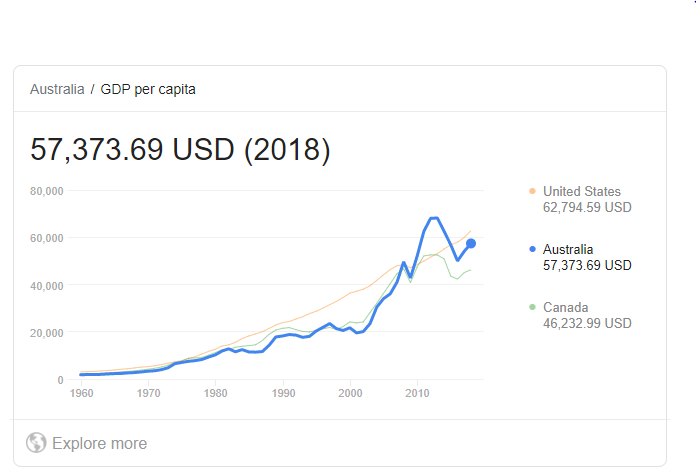Click the 40,000 y-axis label
This screenshot has height=472, width=696.
coord(47,286)
